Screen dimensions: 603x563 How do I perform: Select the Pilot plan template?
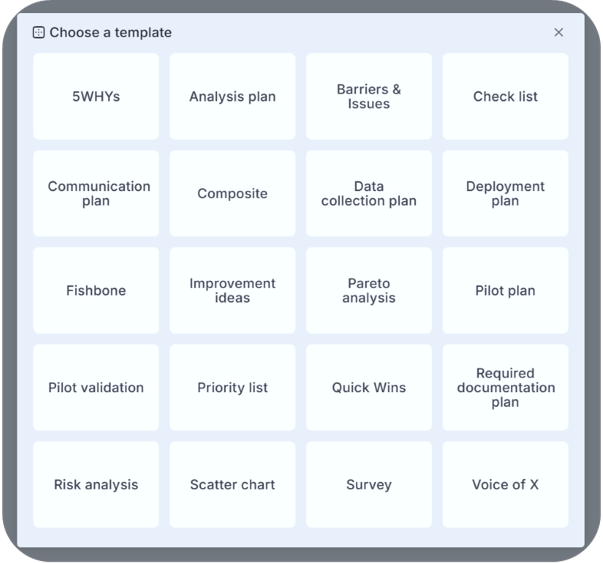point(505,291)
